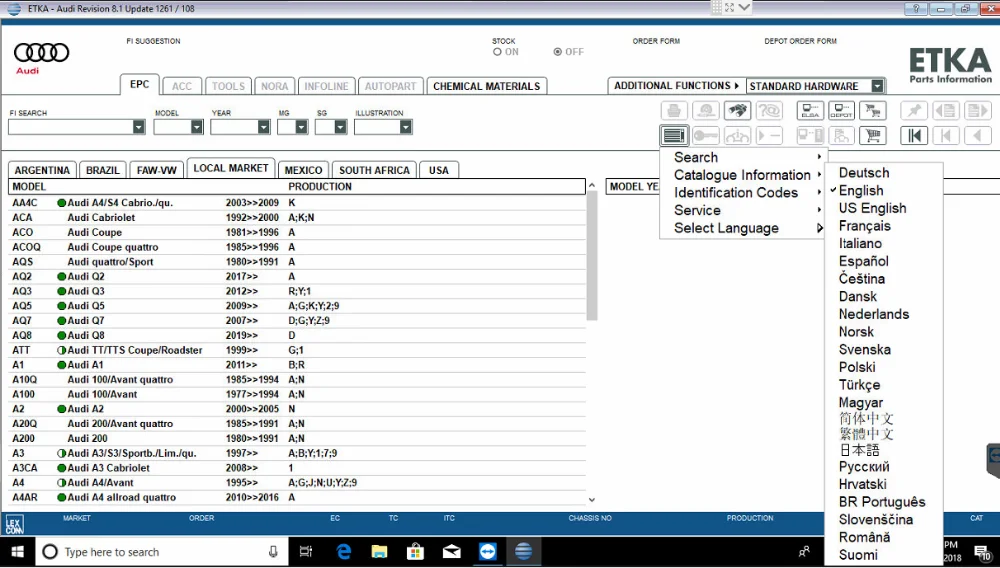Open the ILLUSTRATION dropdown
This screenshot has height=568, width=1000.
click(x=405, y=127)
